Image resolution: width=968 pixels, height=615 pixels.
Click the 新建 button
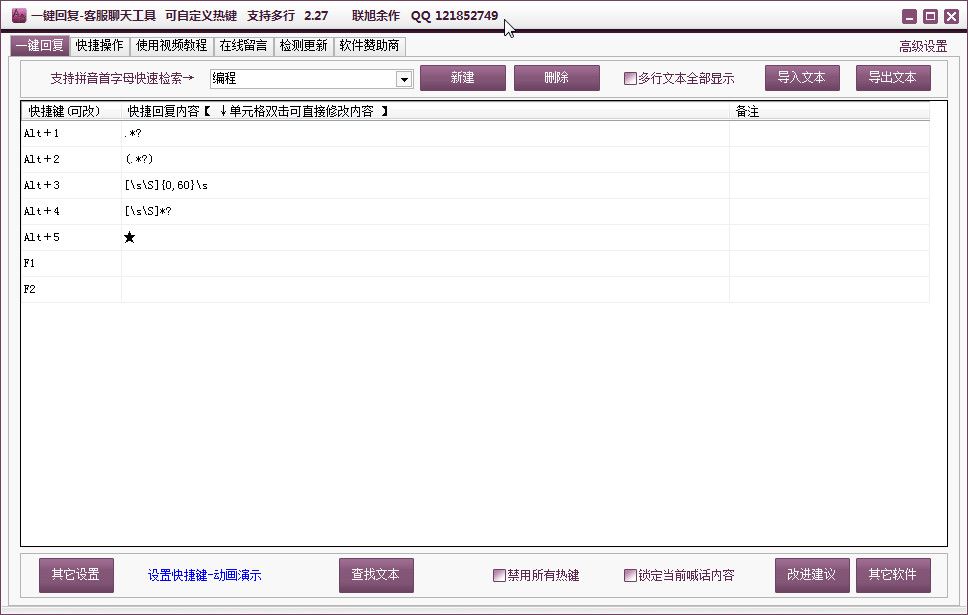tap(463, 78)
